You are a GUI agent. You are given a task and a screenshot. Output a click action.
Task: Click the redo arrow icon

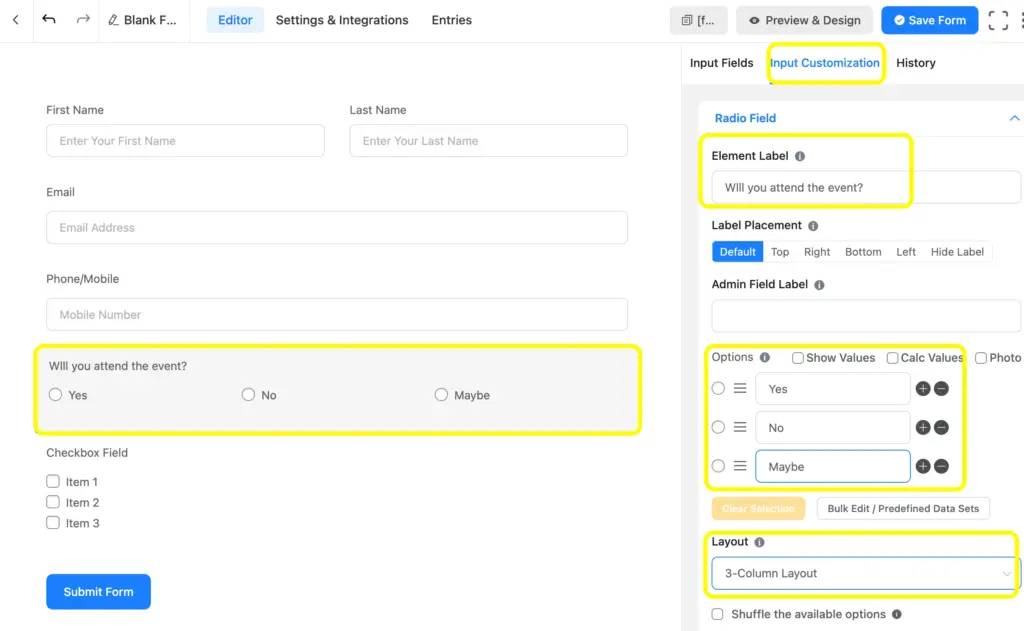point(83,19)
